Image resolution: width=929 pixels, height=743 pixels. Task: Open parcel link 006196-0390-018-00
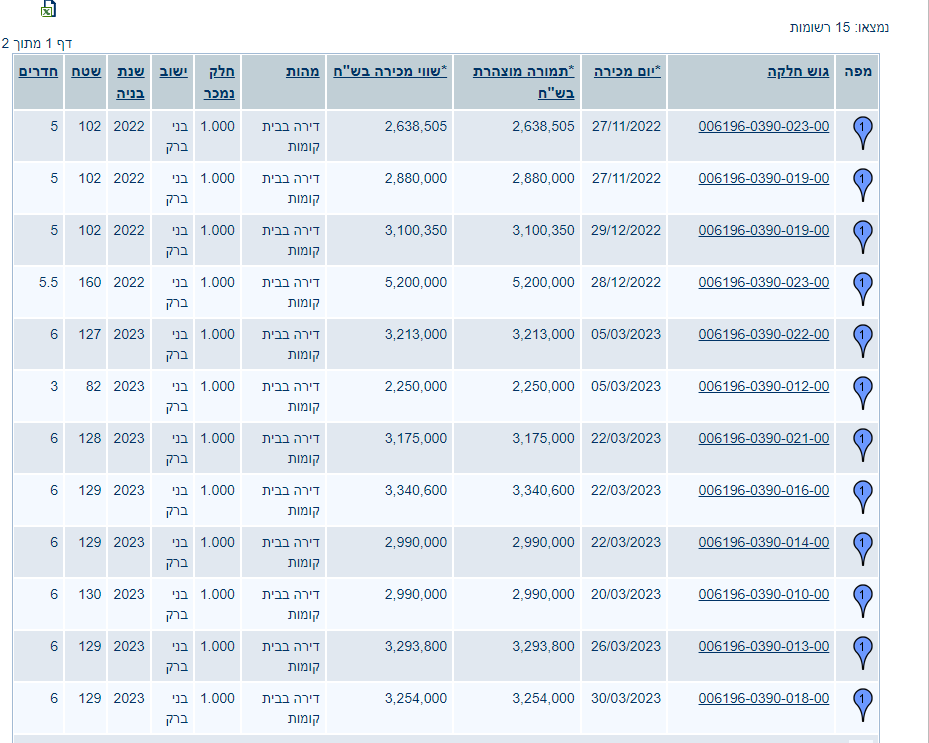tap(763, 698)
